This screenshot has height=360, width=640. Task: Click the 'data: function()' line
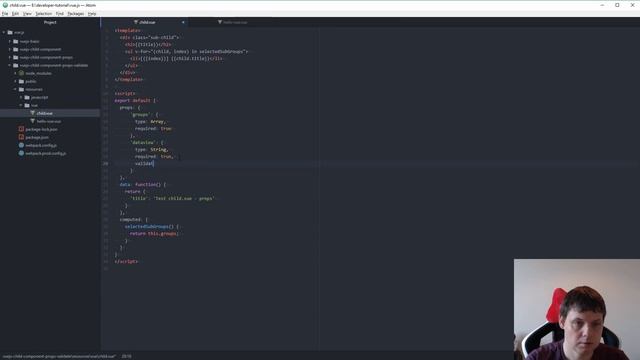(x=143, y=184)
